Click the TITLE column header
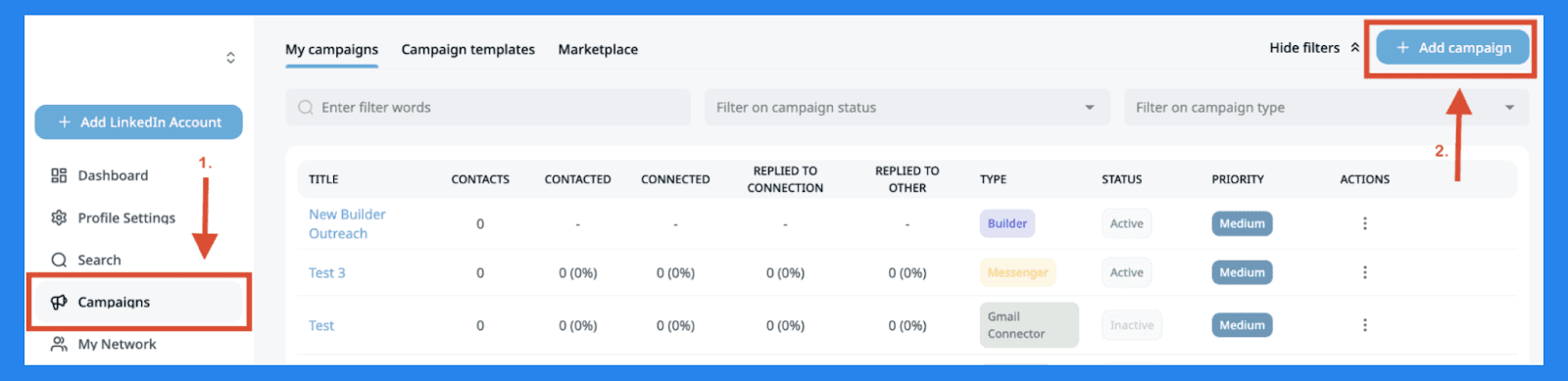The image size is (1568, 381). click(323, 179)
